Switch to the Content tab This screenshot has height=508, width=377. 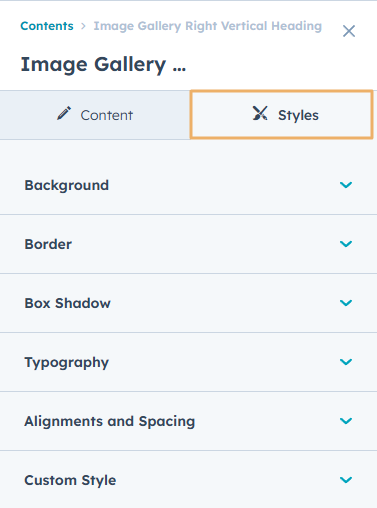(x=95, y=115)
